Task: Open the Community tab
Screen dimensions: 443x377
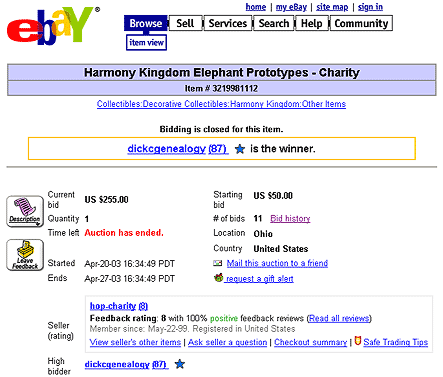Action: pos(361,23)
